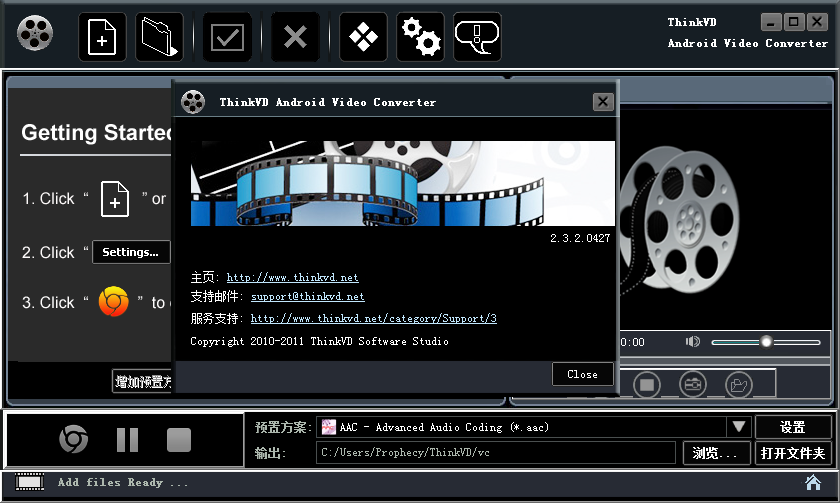840x503 pixels.
Task: Click the Add File toolbar icon
Action: coord(102,37)
